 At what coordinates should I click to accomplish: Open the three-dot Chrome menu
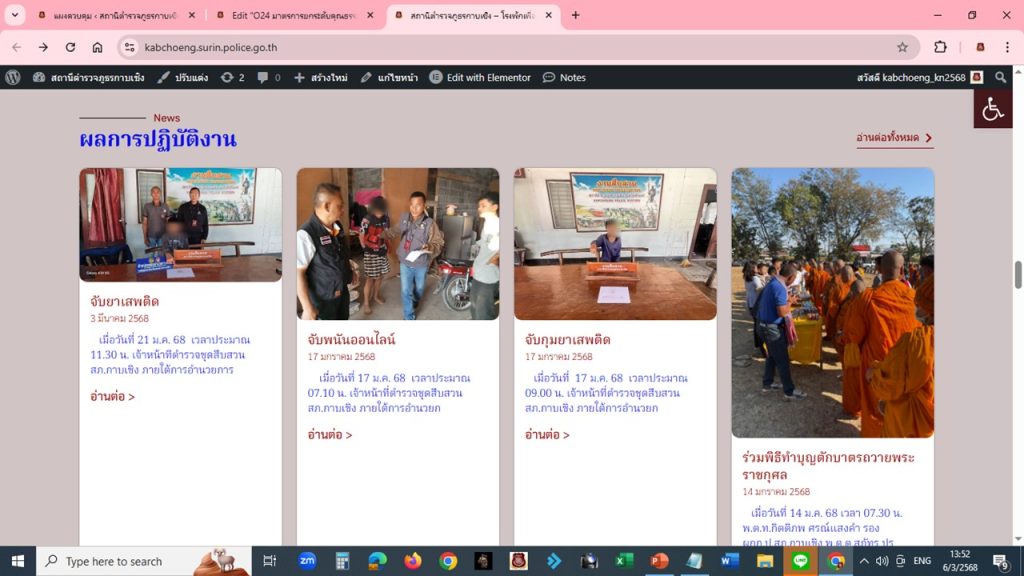click(1007, 47)
